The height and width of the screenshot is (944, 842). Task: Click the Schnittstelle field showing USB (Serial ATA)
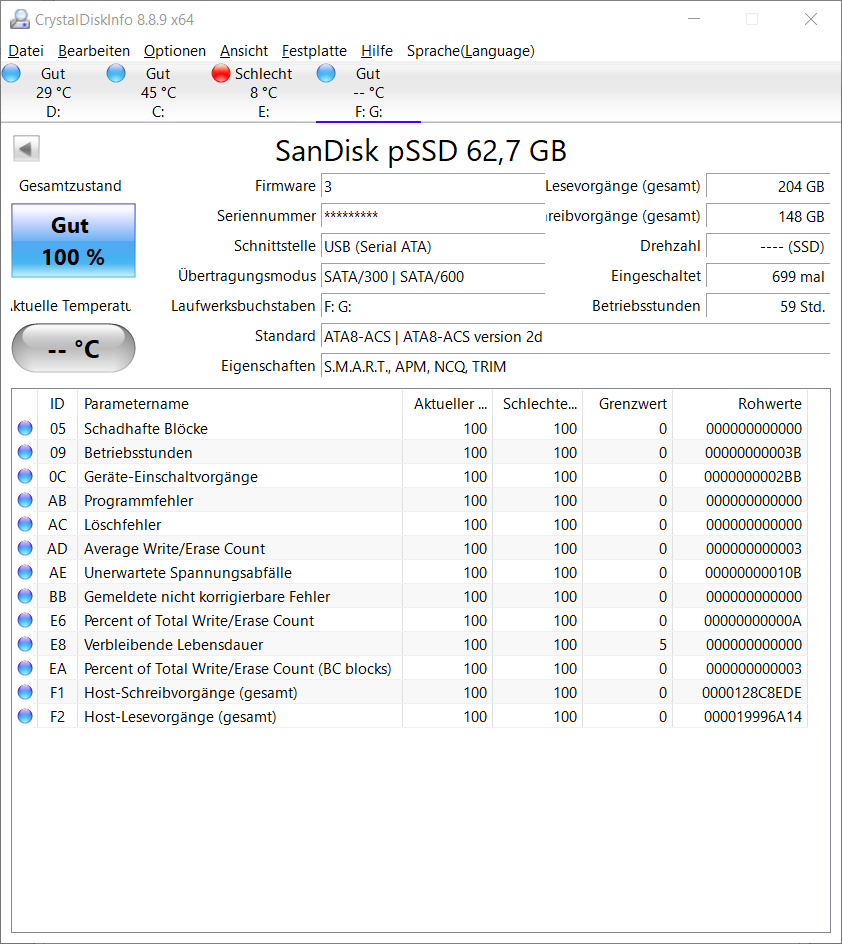click(433, 246)
